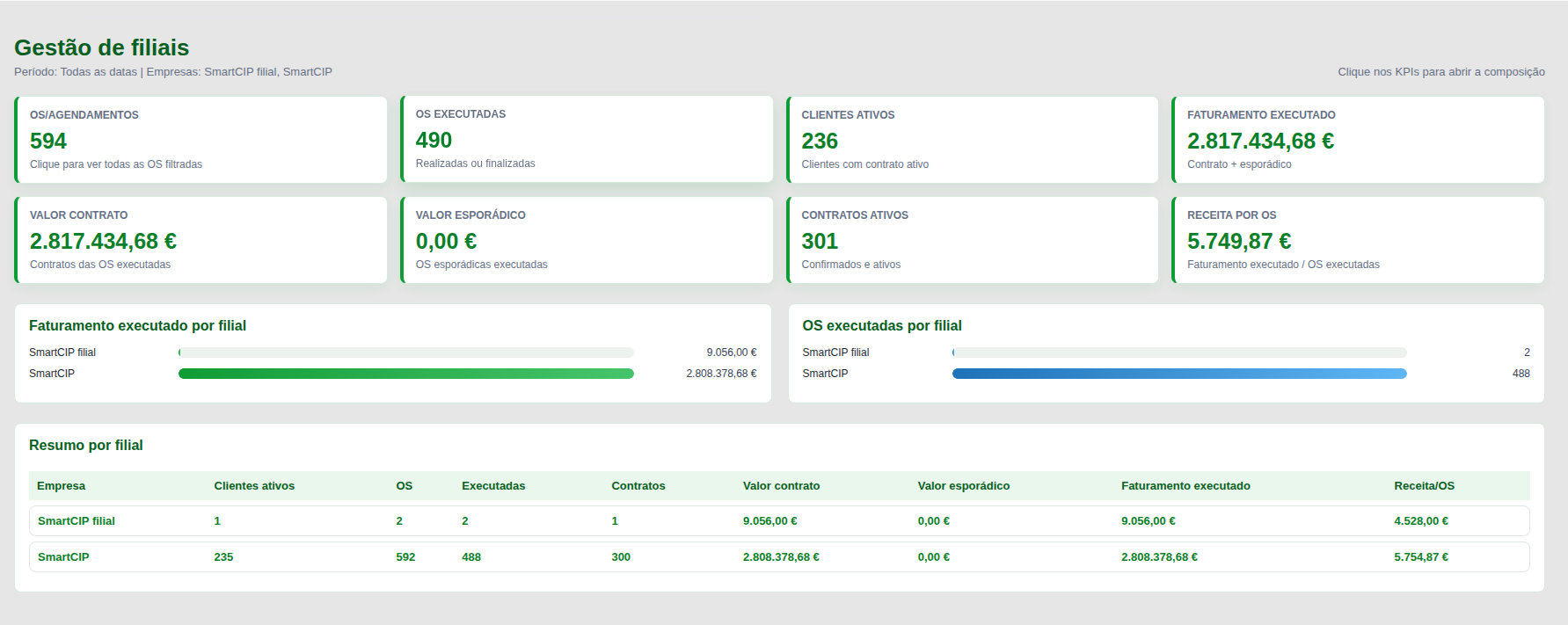Viewport: 1568px width, 625px height.
Task: Click the Clientes ativos column header
Action: pos(254,486)
